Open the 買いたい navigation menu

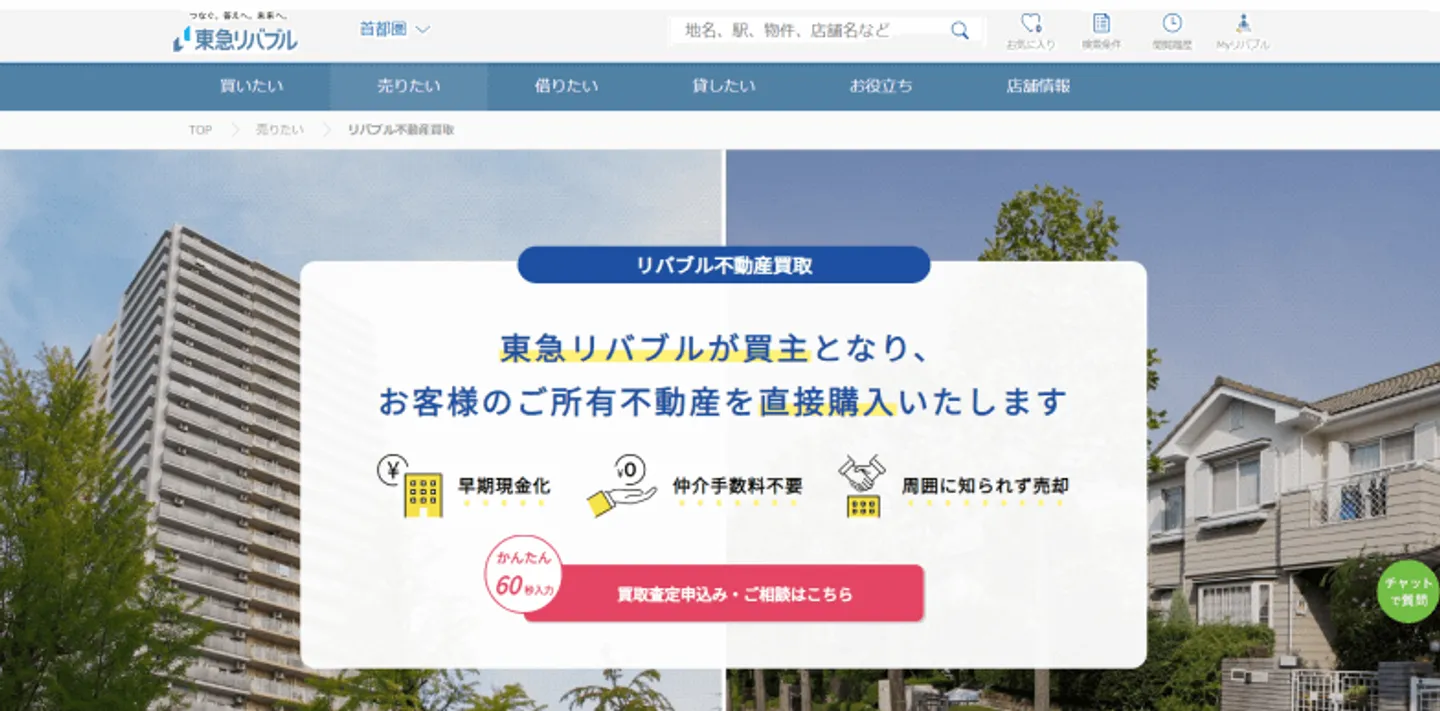(x=251, y=86)
